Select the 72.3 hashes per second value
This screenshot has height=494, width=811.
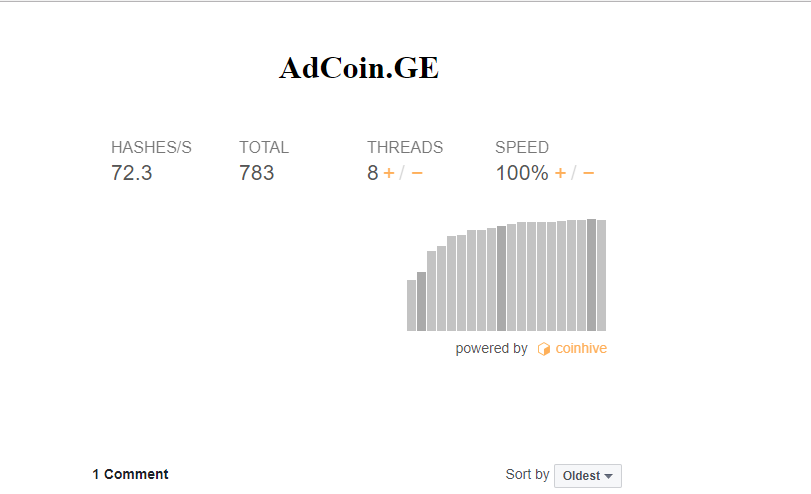pos(132,173)
